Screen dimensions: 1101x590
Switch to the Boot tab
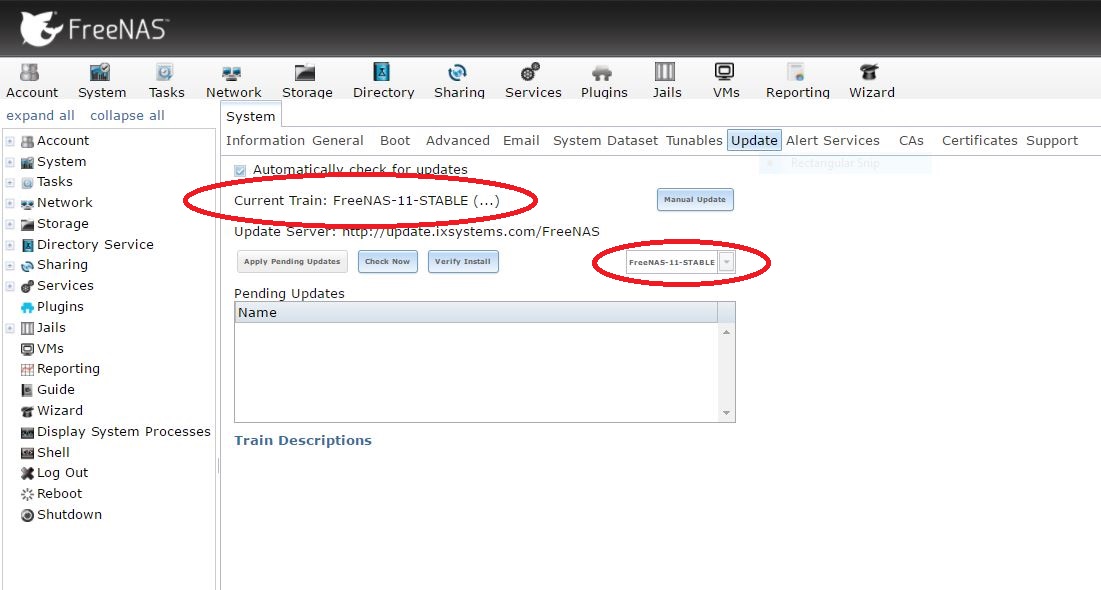coord(395,140)
